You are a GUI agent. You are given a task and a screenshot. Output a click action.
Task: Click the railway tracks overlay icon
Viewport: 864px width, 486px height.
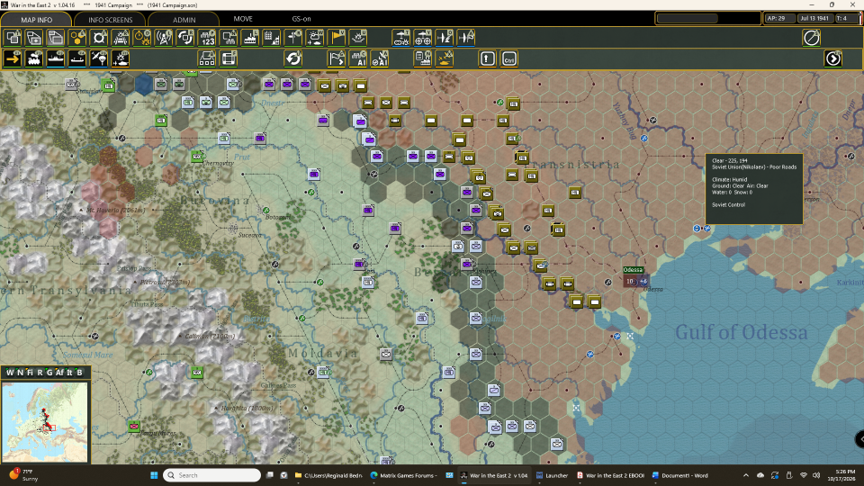[121, 38]
